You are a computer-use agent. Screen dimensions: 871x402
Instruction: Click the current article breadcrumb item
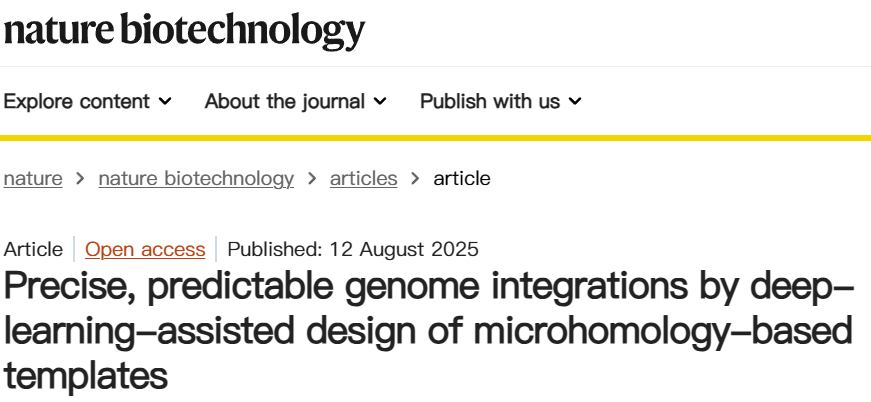461,179
